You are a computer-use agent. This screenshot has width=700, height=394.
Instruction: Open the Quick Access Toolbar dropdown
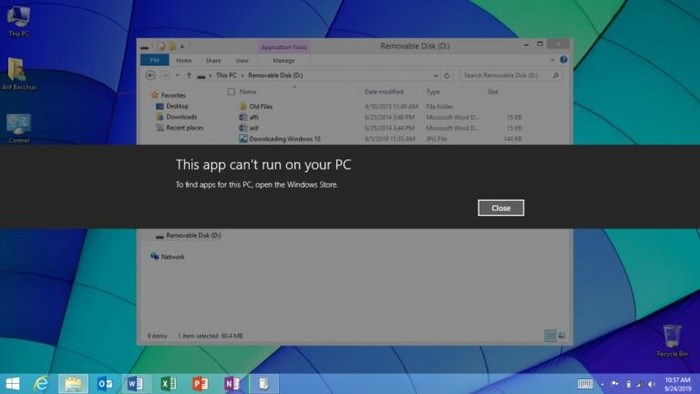(x=182, y=46)
